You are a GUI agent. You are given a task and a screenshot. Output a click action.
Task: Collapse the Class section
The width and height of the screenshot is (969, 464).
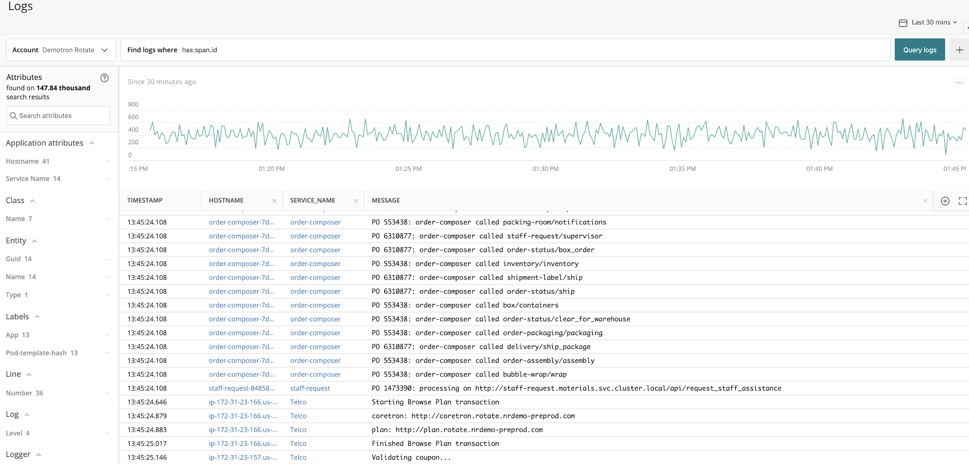(32, 201)
